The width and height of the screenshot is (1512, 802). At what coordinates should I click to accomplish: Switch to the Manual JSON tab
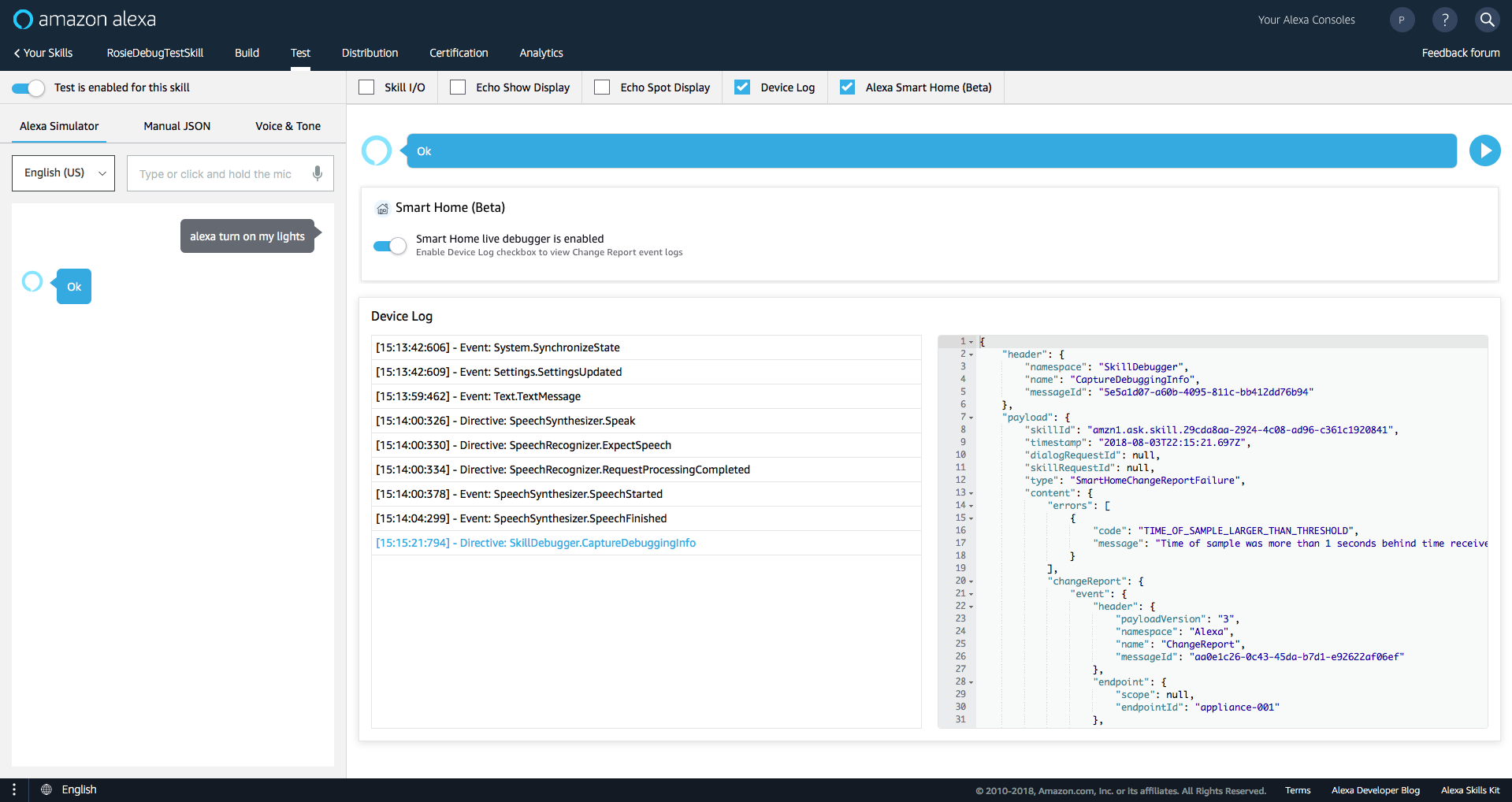point(176,126)
